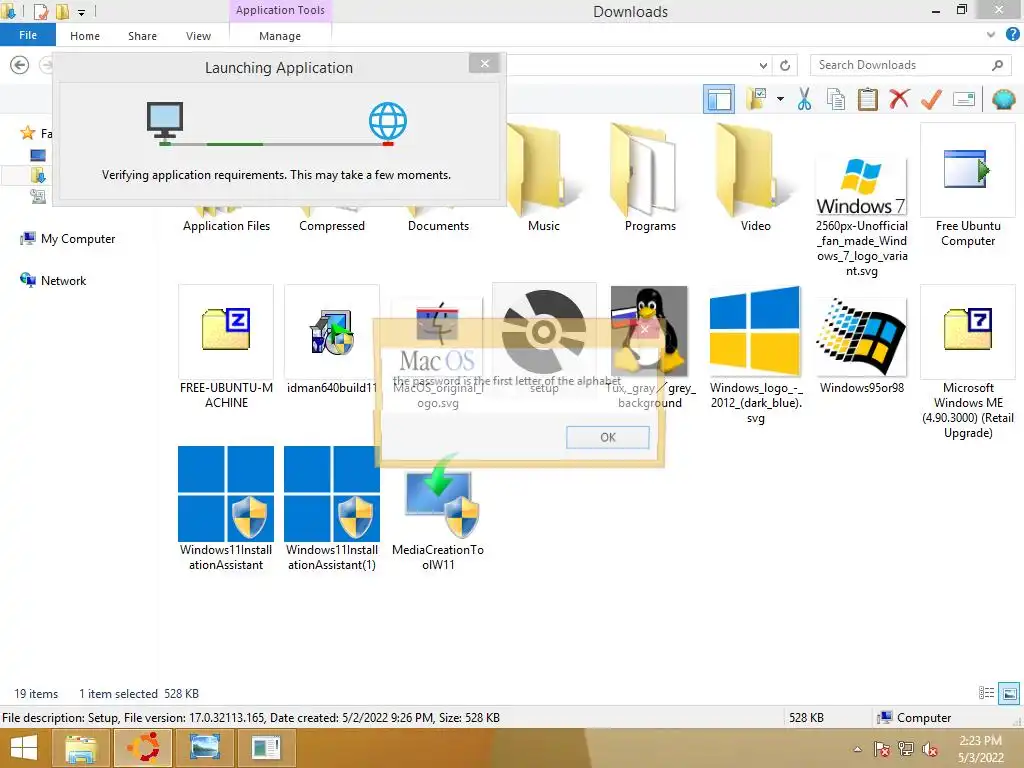Viewport: 1024px width, 768px height.
Task: Click the Paste clipboard icon
Action: [867, 99]
